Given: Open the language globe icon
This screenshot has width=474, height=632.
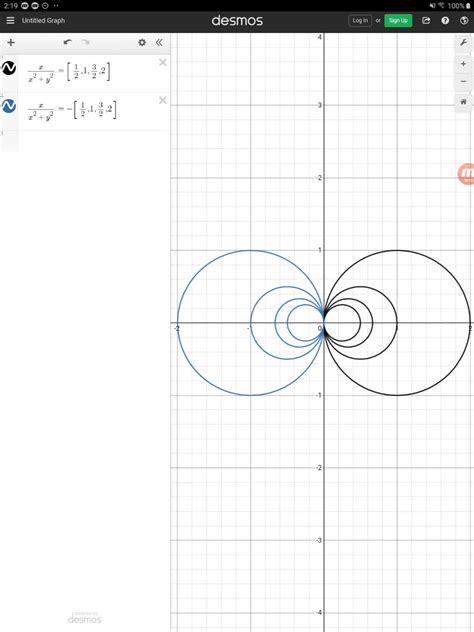Looking at the screenshot, I should (464, 21).
